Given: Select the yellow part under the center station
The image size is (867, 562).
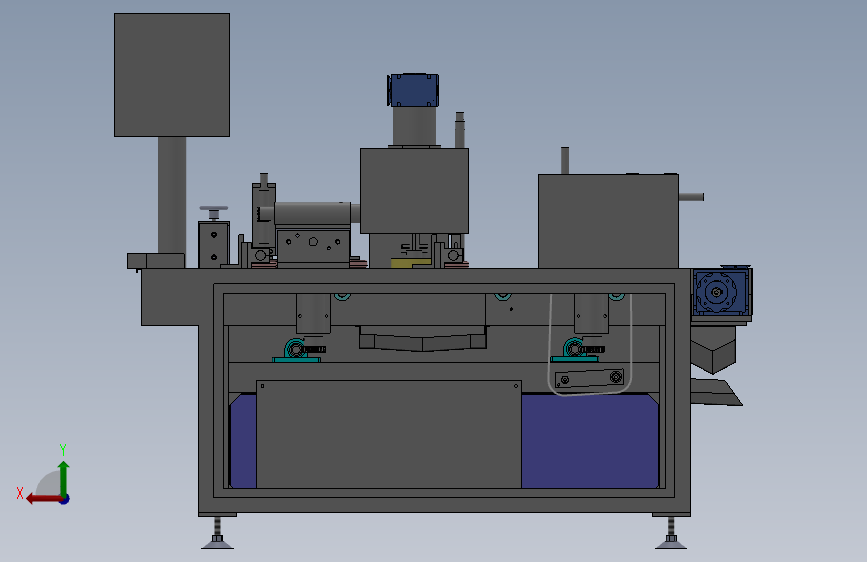Looking at the screenshot, I should pyautogui.click(x=410, y=263).
